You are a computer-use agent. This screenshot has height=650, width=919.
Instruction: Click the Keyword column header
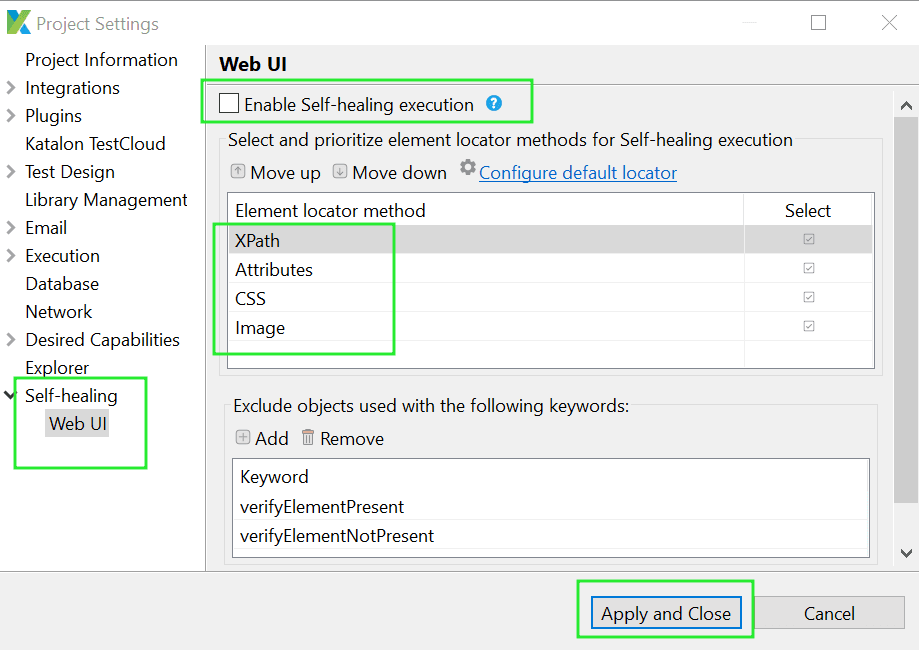pos(550,476)
